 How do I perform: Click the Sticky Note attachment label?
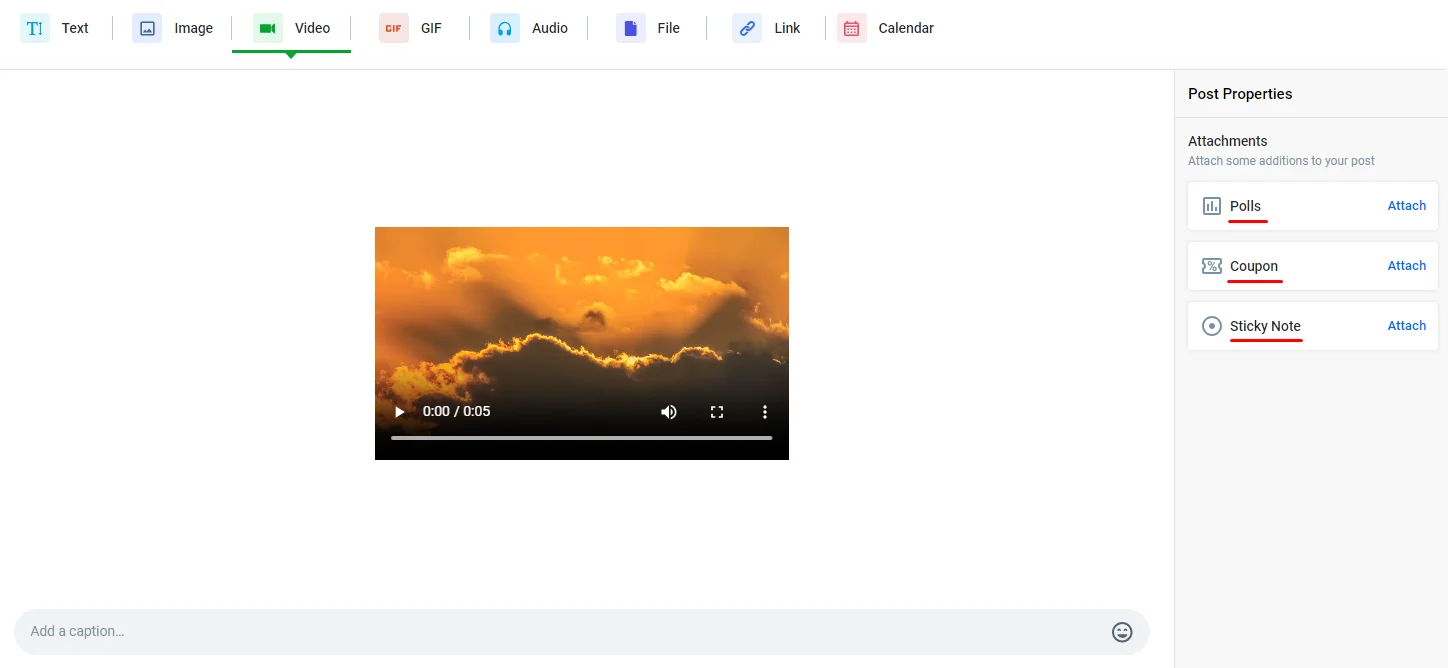click(x=1265, y=326)
